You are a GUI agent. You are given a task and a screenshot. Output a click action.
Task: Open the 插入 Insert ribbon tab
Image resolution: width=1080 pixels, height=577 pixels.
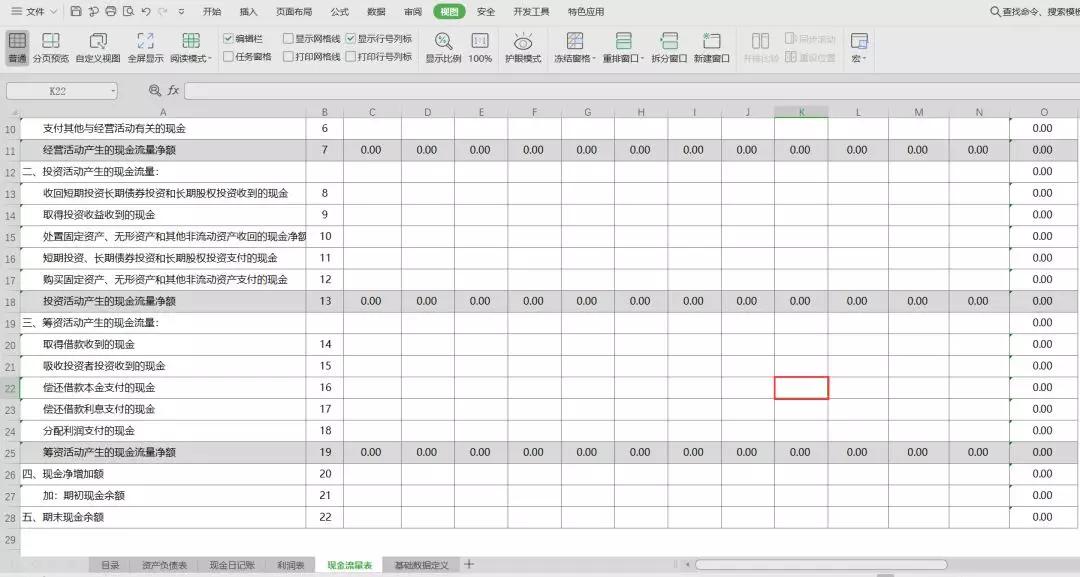[248, 12]
